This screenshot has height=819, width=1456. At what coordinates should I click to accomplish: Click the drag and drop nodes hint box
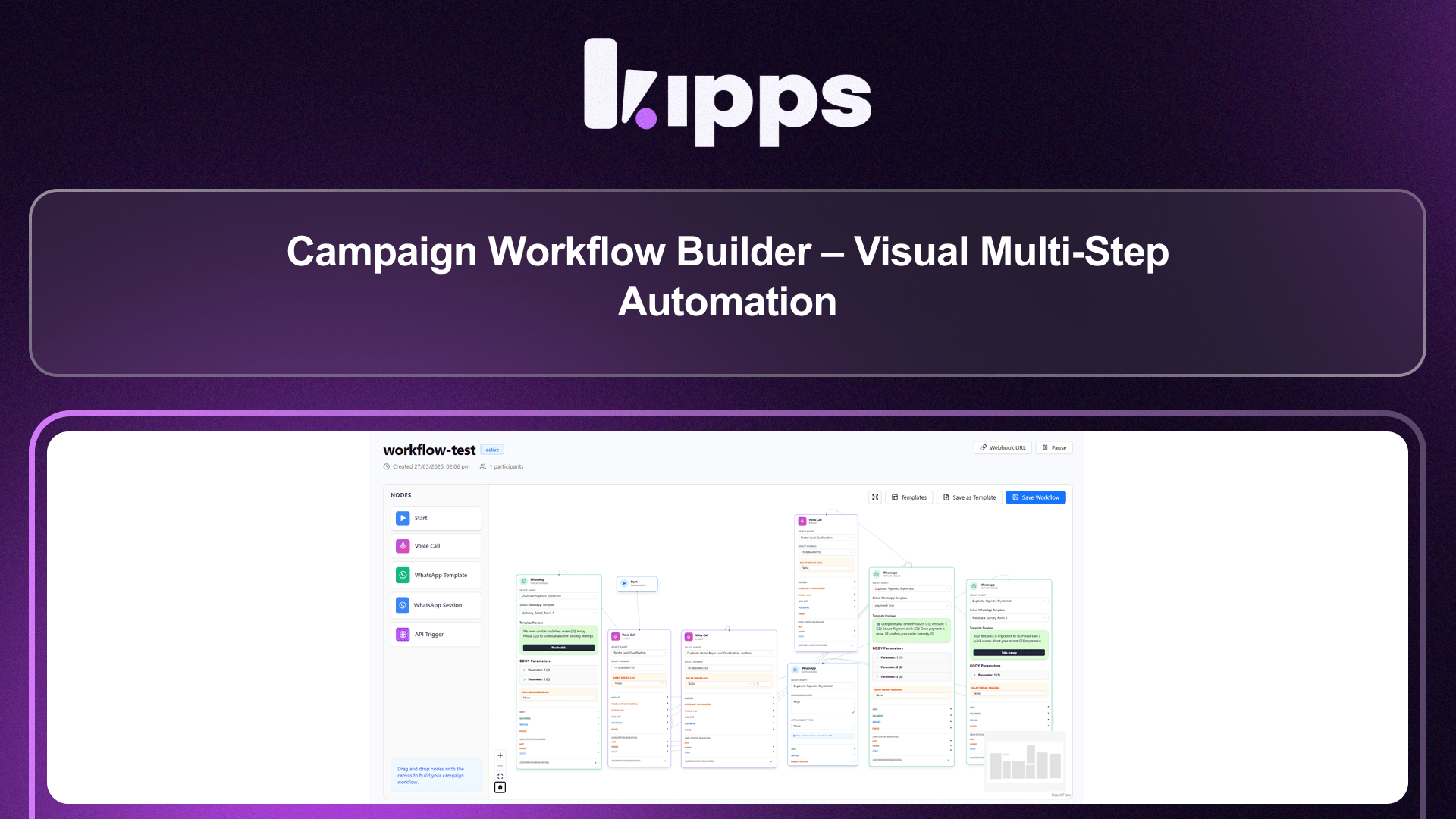436,775
